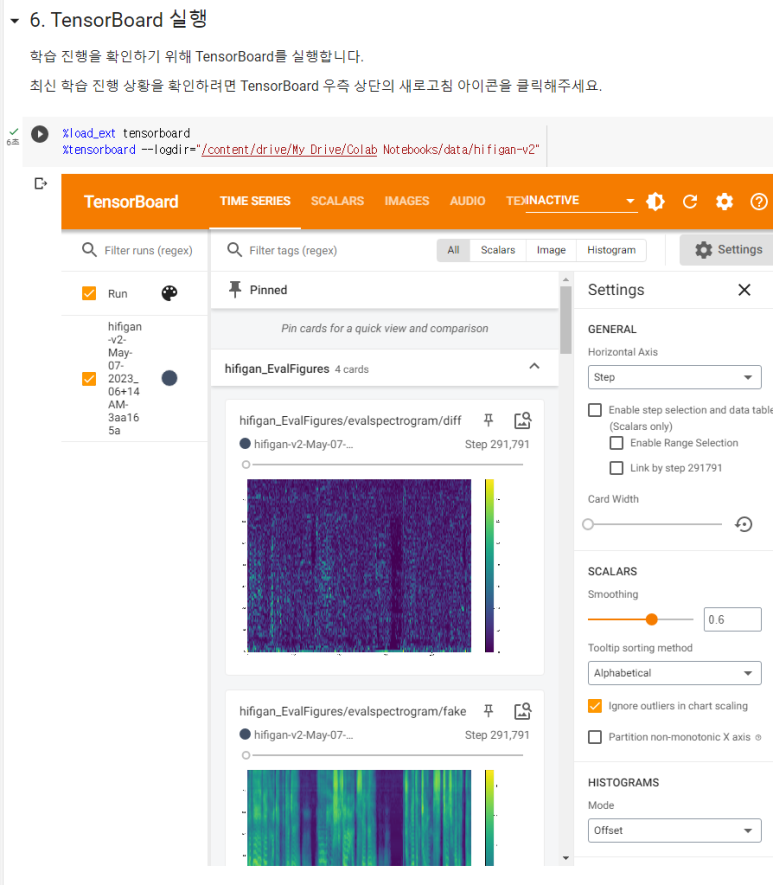
Task: Filter cards by All
Action: pos(454,250)
